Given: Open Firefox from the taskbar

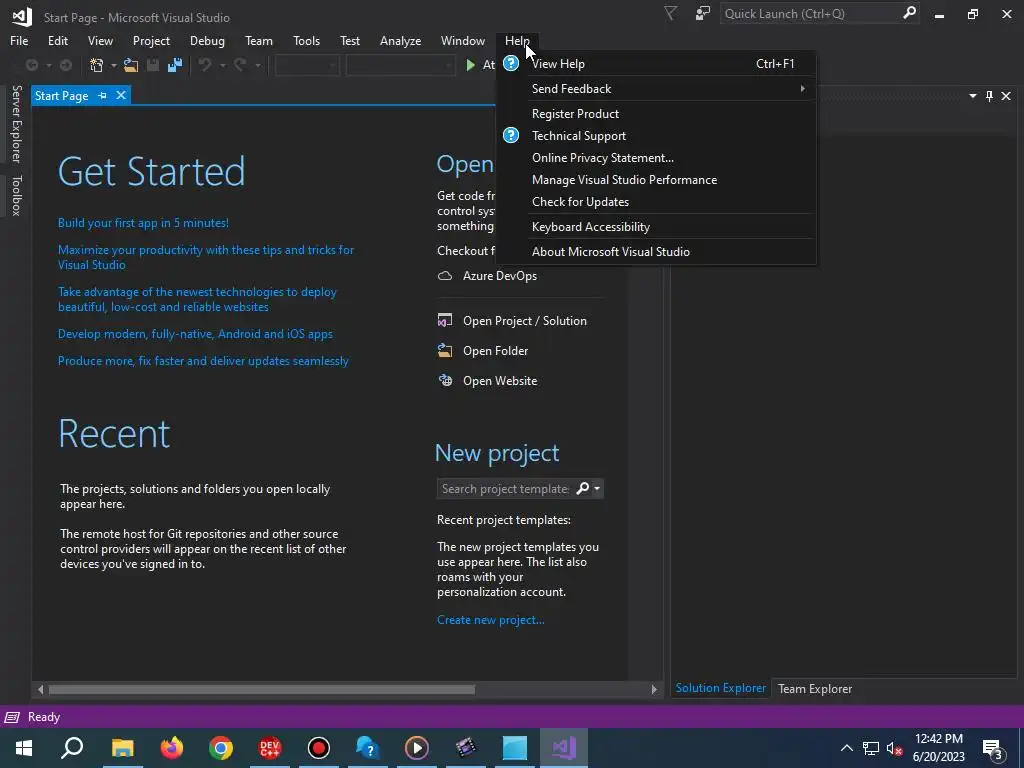Looking at the screenshot, I should 172,748.
